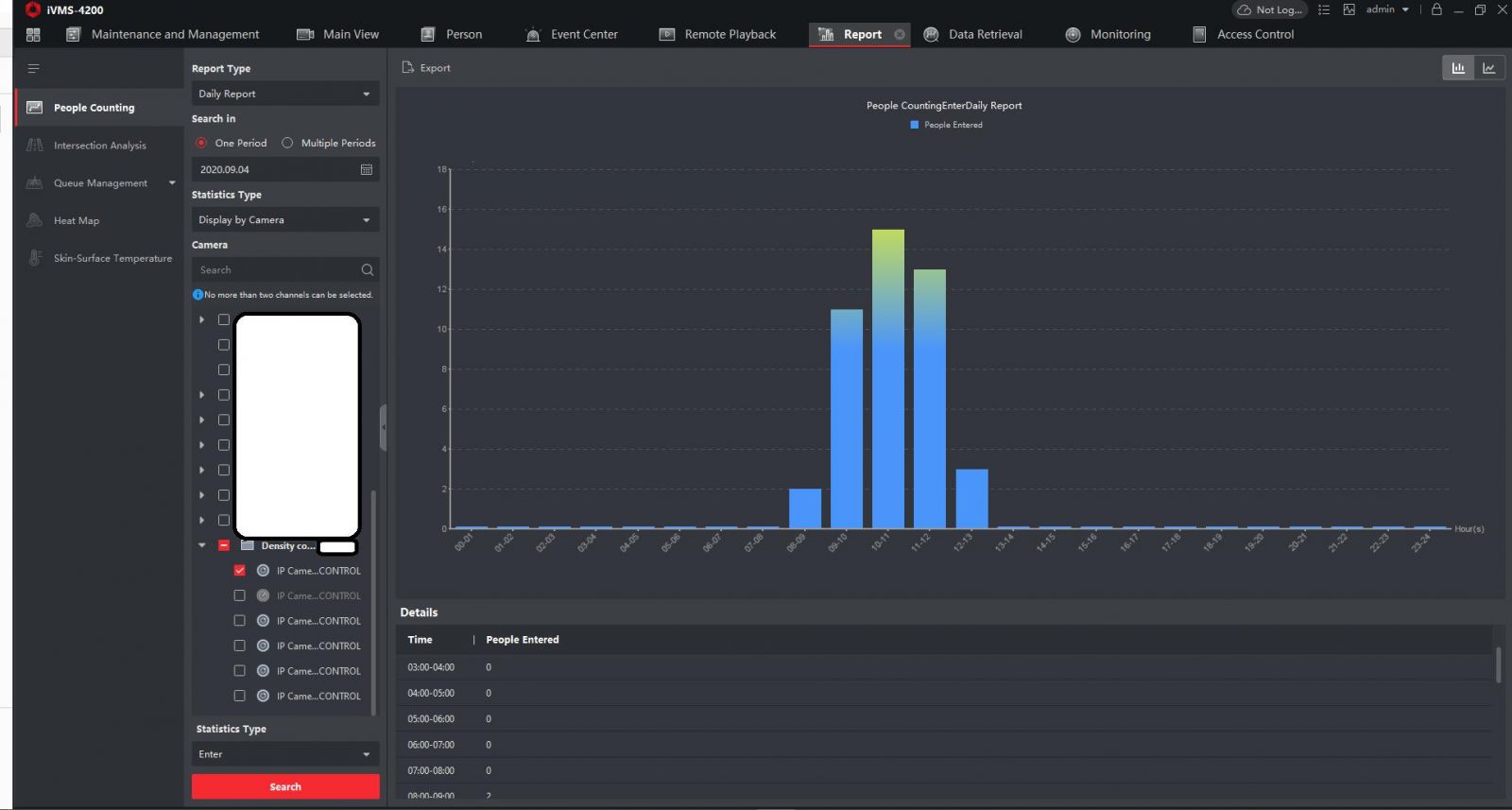
Task: Close the Report tab
Action: [900, 35]
